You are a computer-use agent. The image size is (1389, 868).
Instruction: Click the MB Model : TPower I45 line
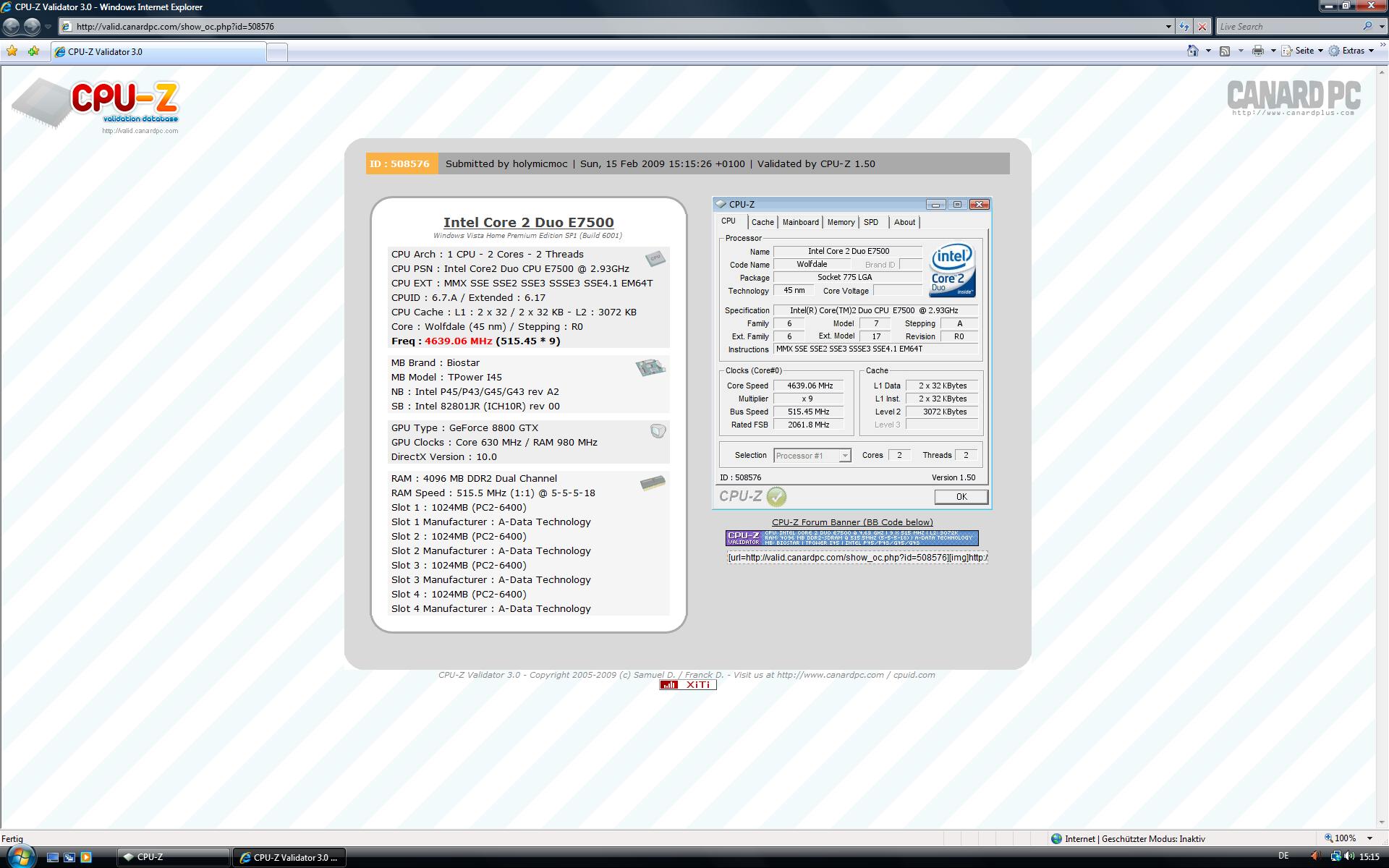click(446, 378)
